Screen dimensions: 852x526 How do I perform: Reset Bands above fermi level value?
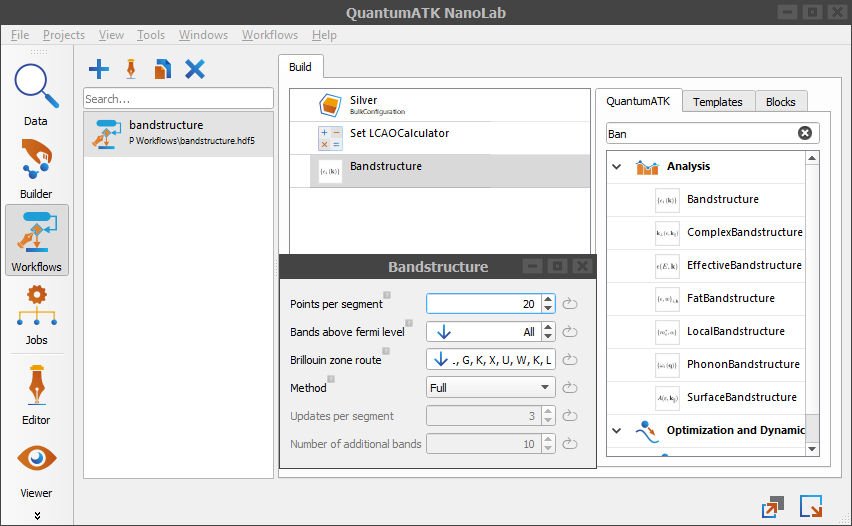click(x=569, y=331)
